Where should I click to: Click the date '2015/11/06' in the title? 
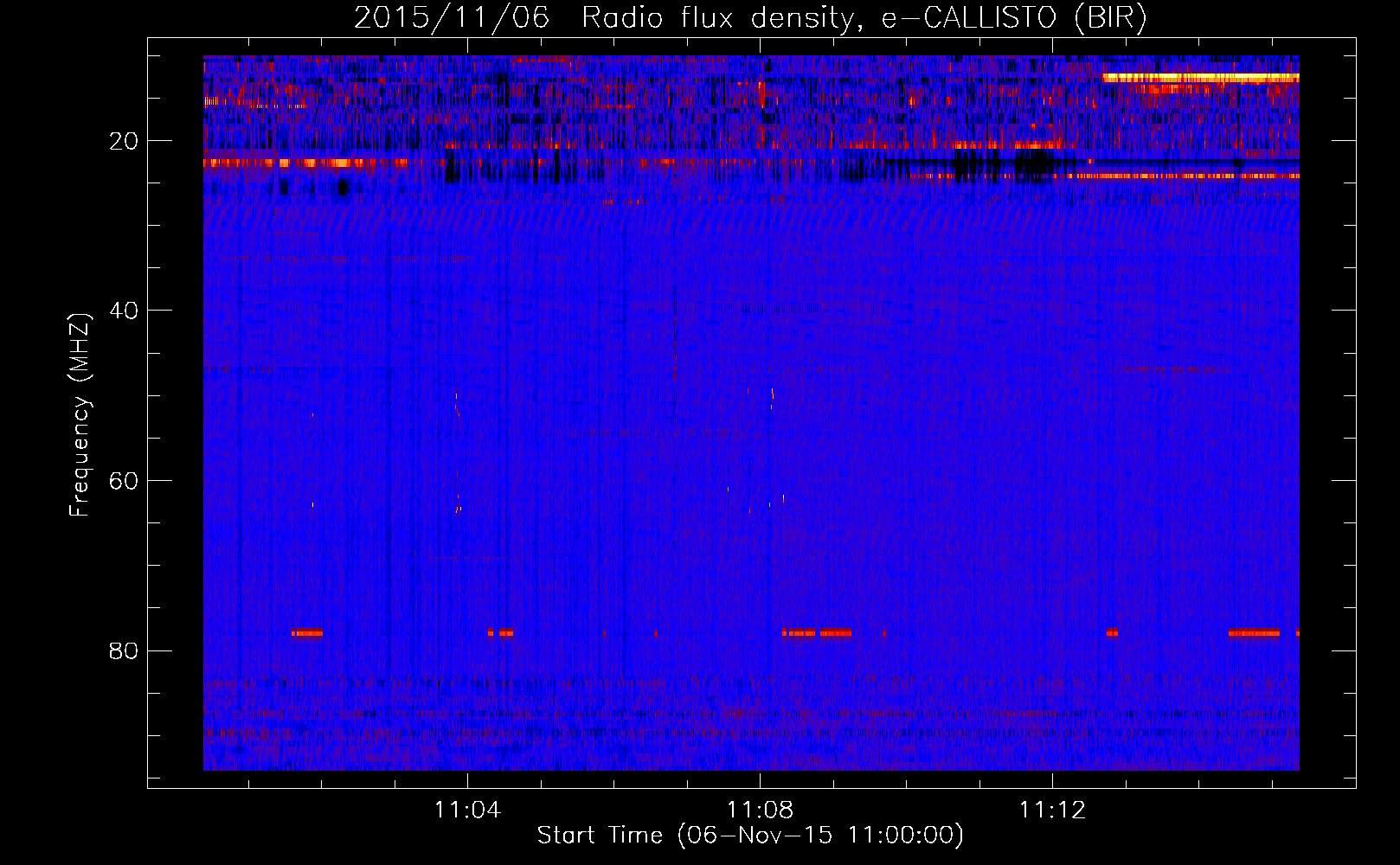(x=452, y=17)
